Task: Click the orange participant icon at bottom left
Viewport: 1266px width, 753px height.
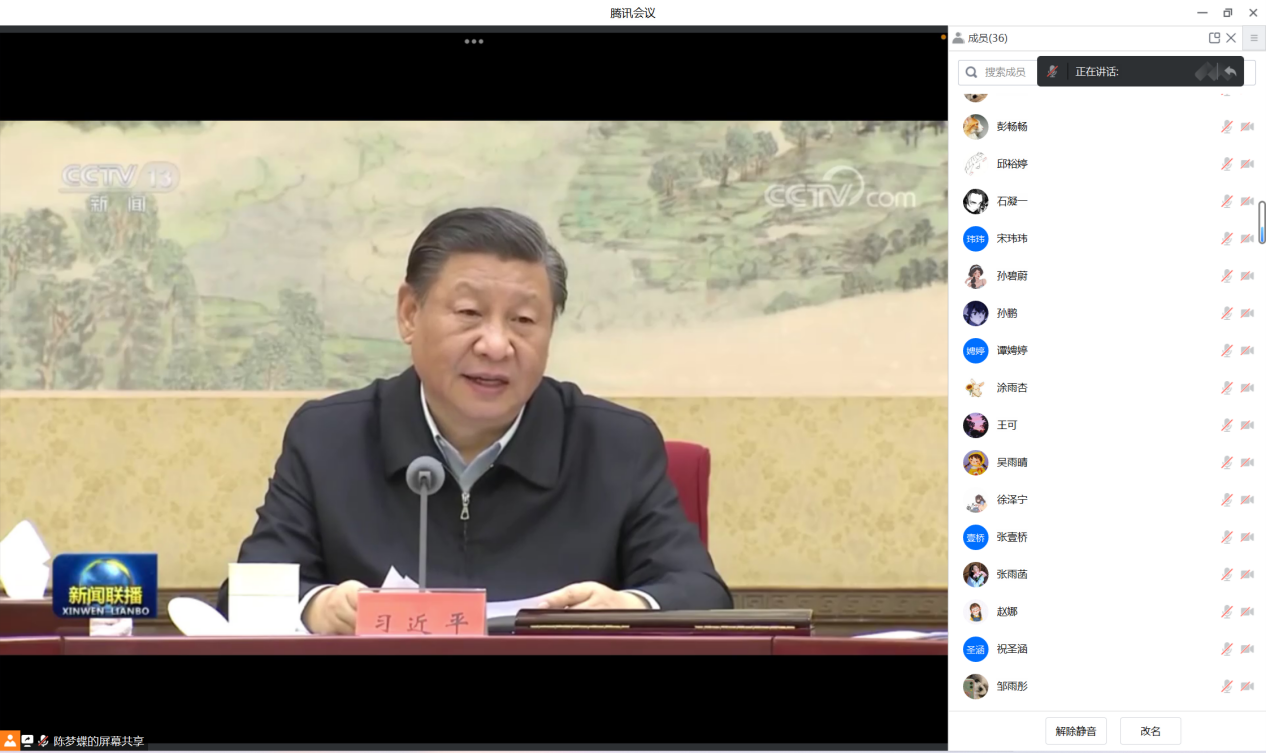Action: click(9, 741)
